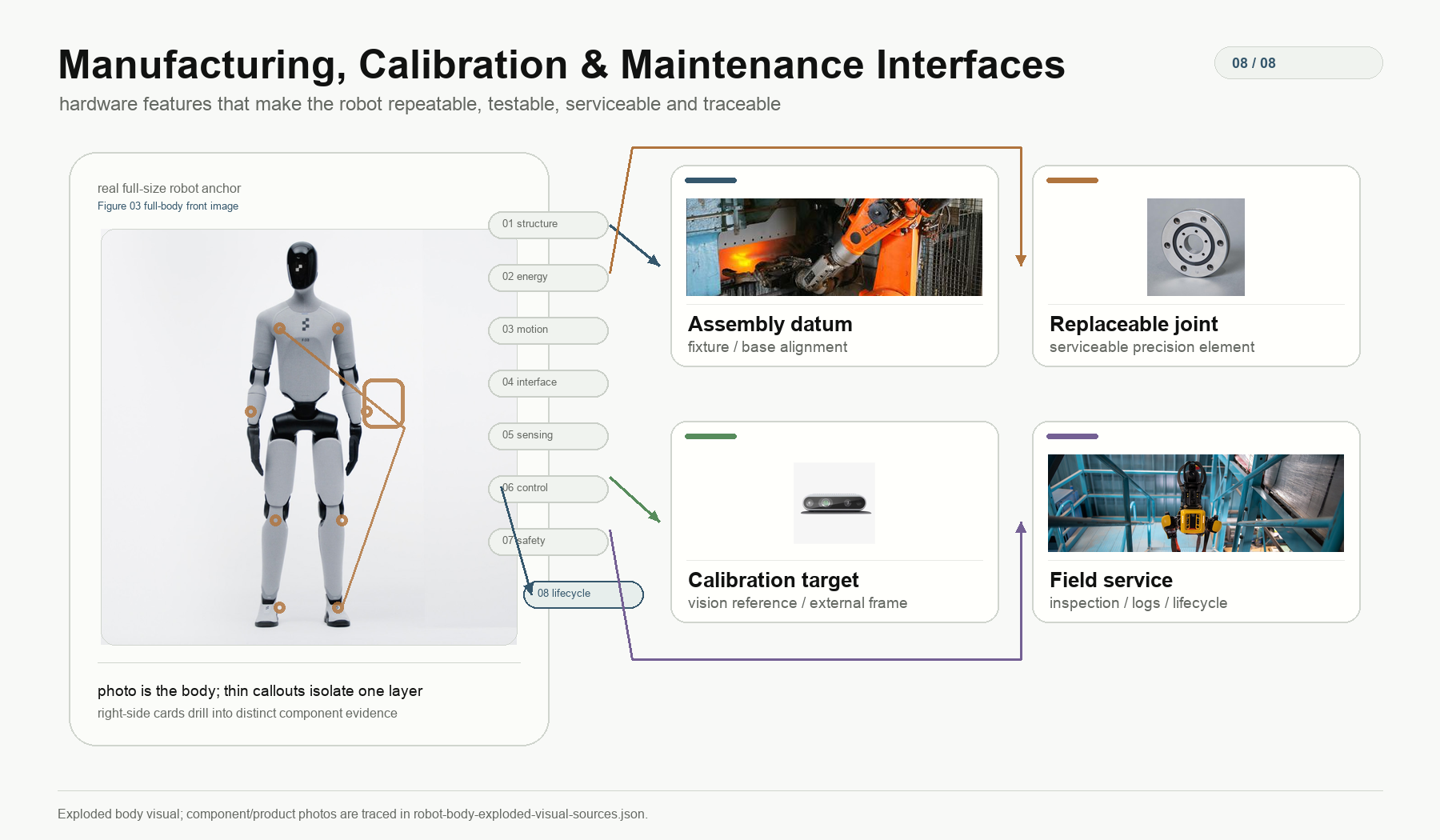Pick the 05 sensing layer pill
Image resolution: width=1440 pixels, height=840 pixels.
[x=548, y=436]
